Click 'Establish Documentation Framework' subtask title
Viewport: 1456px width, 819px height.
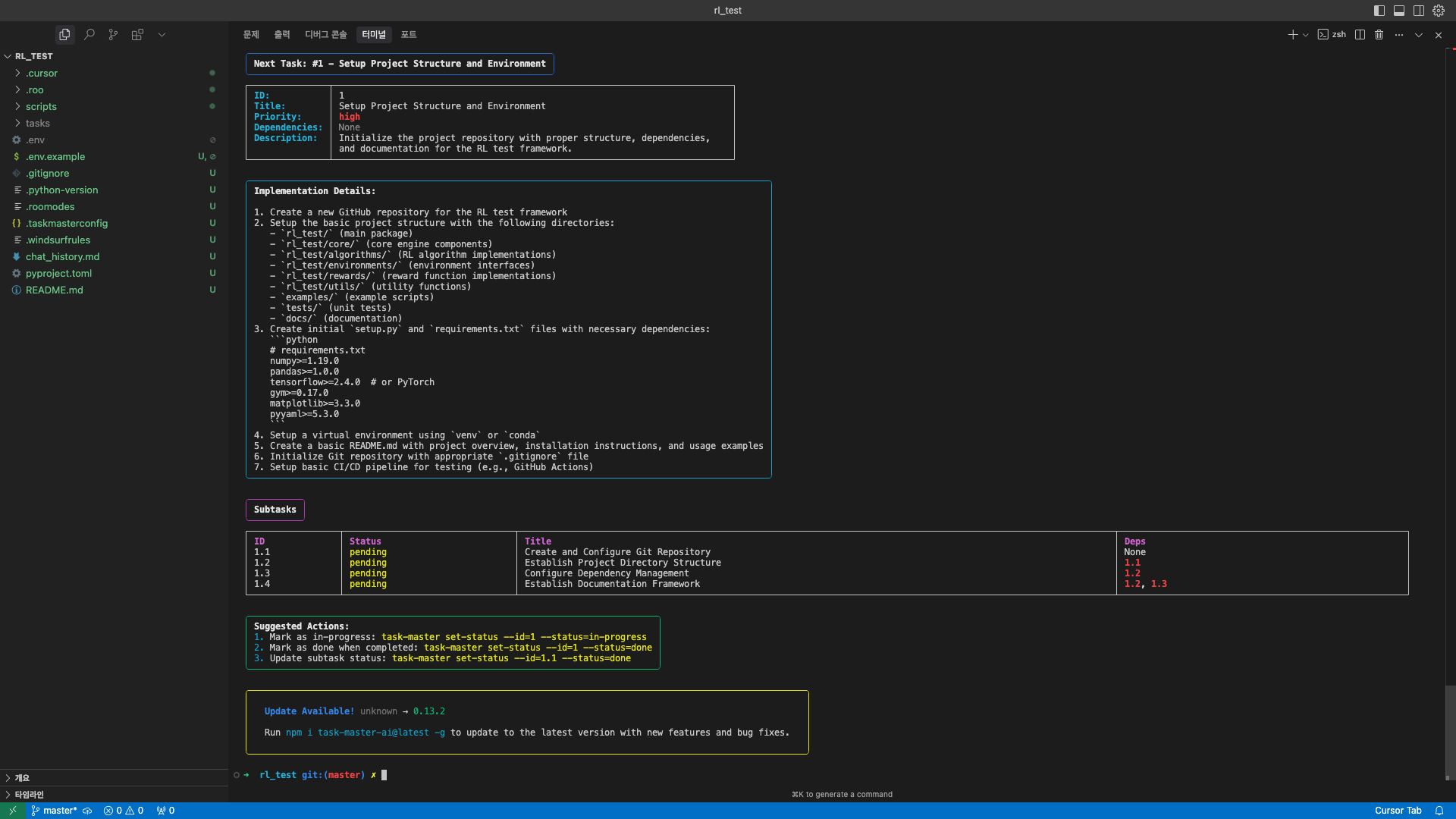coord(612,584)
